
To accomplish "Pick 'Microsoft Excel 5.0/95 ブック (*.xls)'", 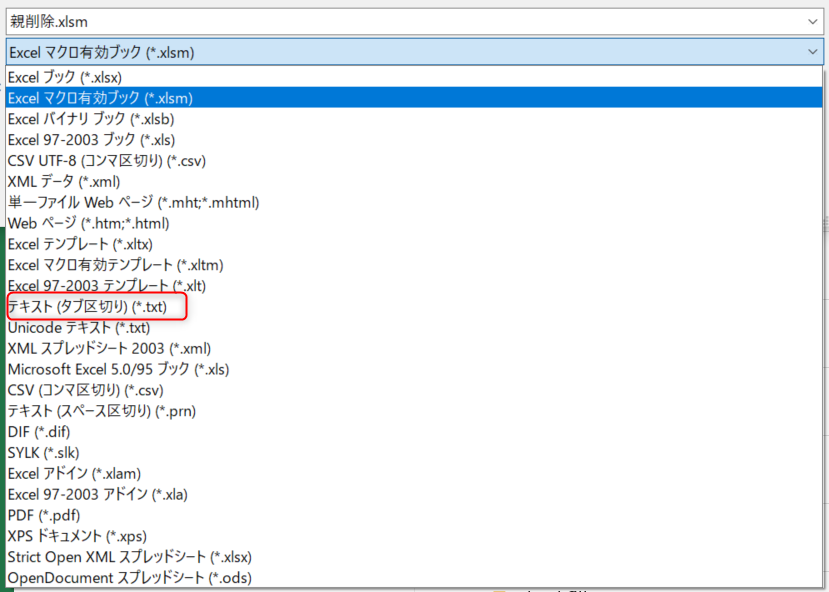I will click(414, 369).
